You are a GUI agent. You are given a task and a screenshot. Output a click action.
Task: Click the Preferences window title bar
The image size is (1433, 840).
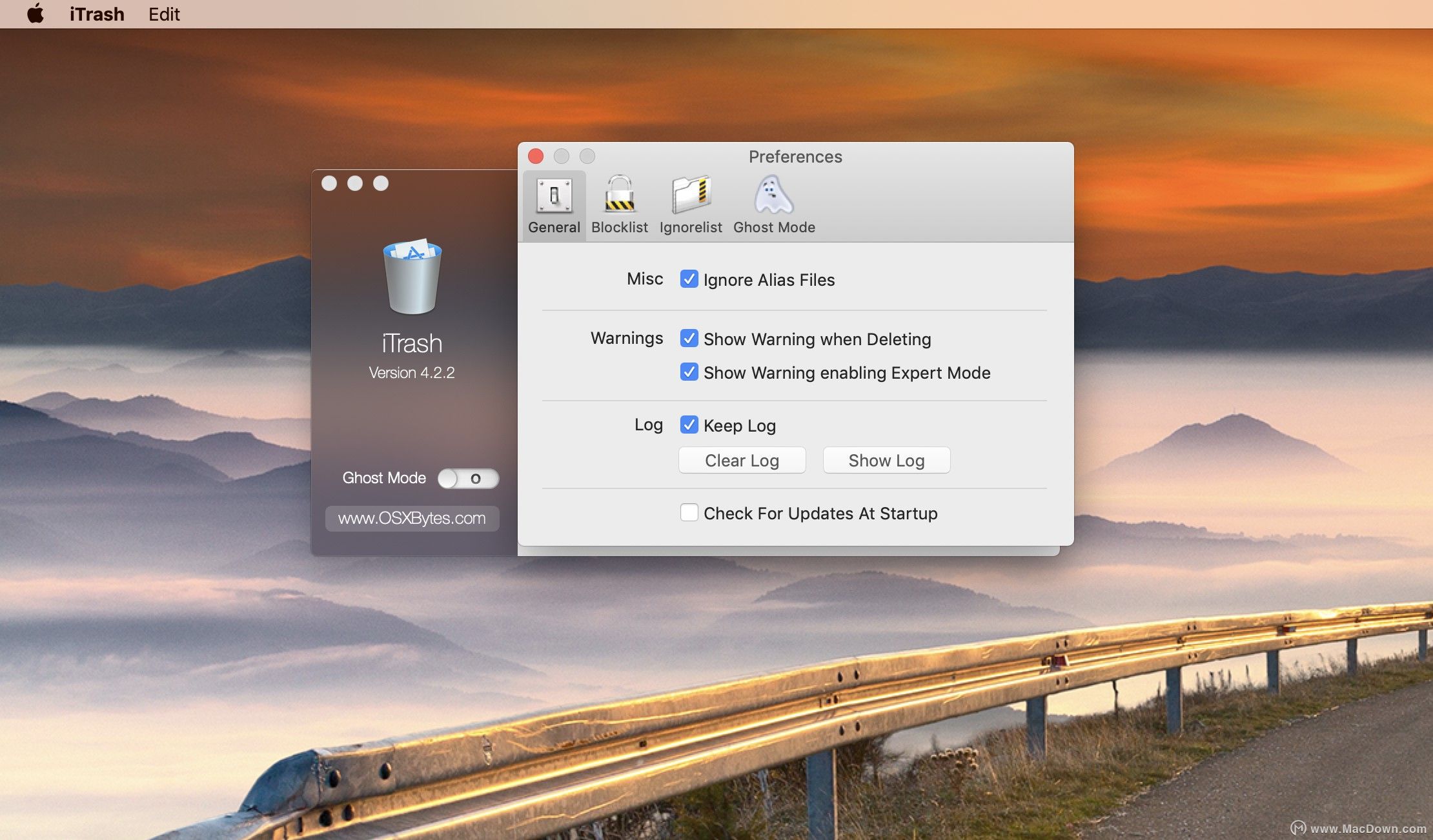(x=795, y=157)
